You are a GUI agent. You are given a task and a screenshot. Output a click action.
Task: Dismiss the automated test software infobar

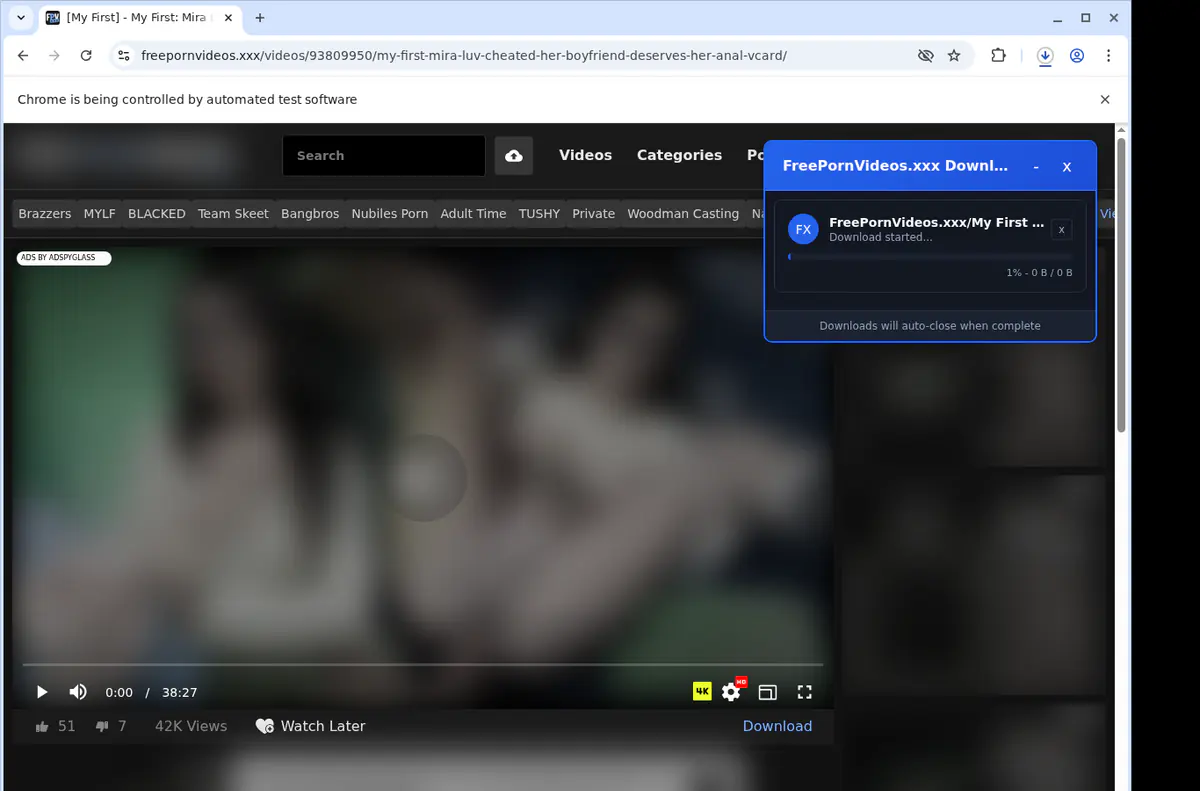tap(1105, 99)
